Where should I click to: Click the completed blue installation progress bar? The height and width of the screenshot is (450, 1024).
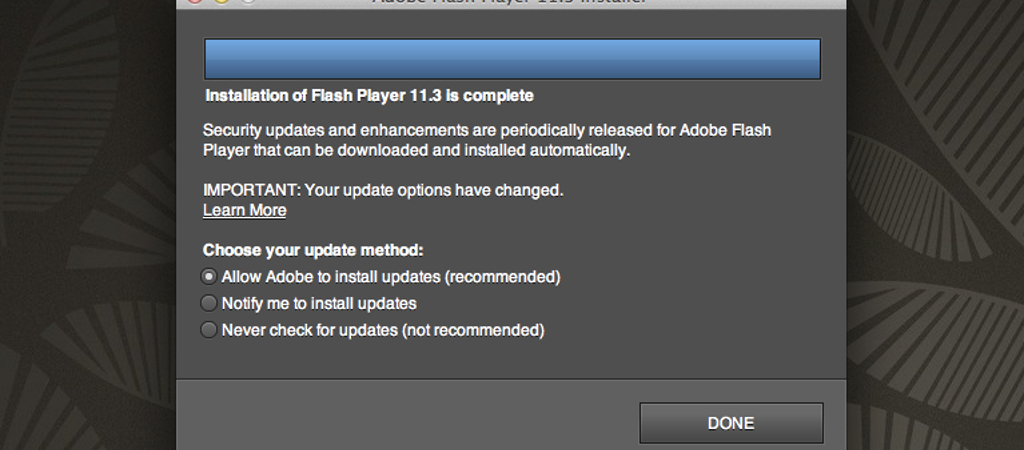tap(512, 59)
